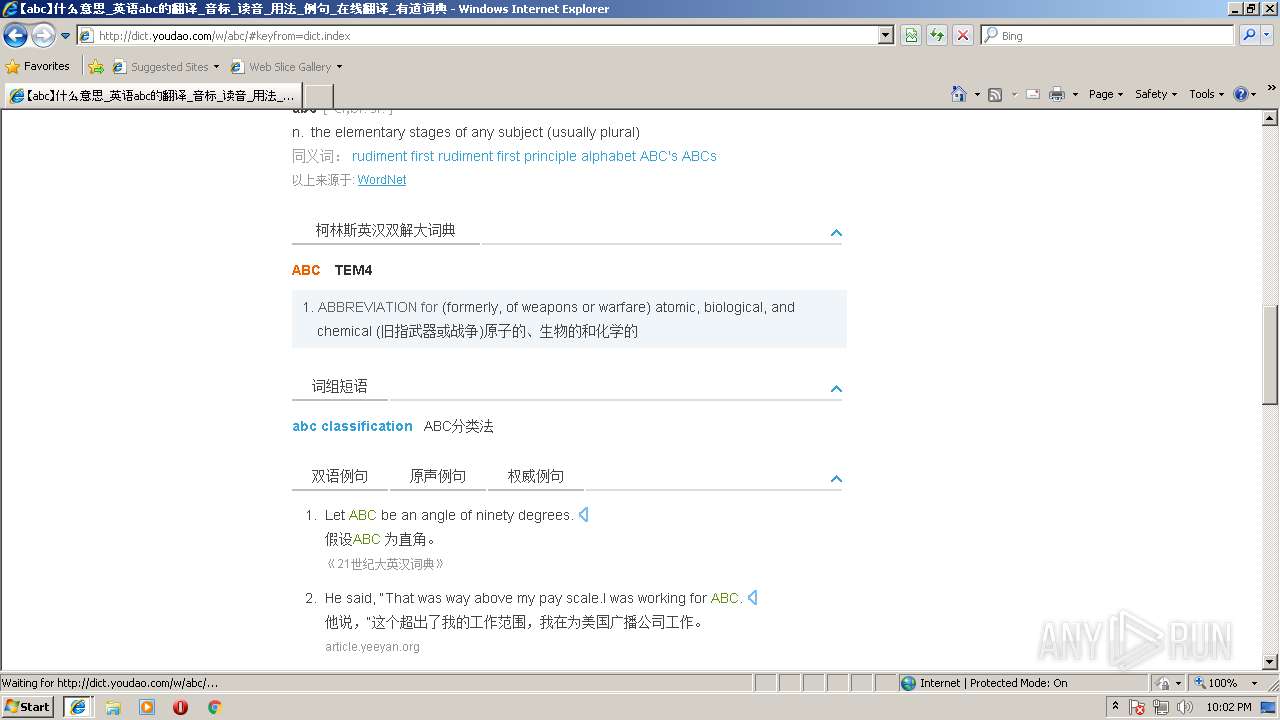Open the address bar history dropdown

pos(885,35)
